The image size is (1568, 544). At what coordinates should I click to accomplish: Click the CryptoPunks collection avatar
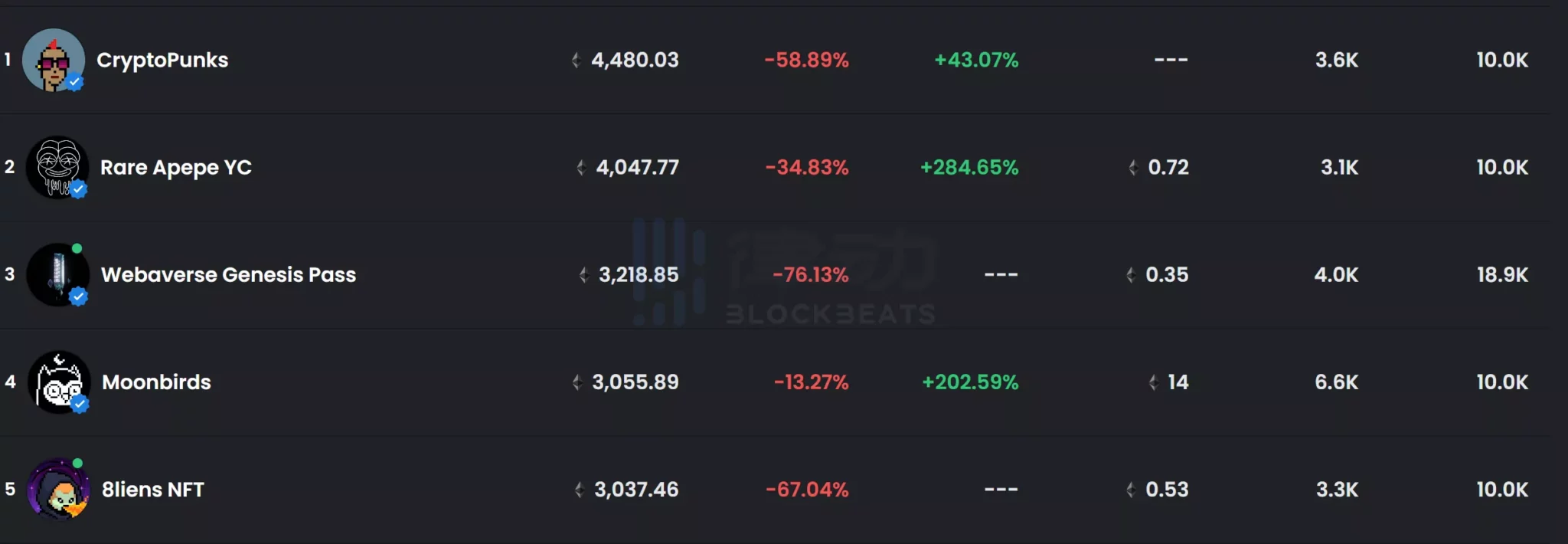[x=52, y=59]
